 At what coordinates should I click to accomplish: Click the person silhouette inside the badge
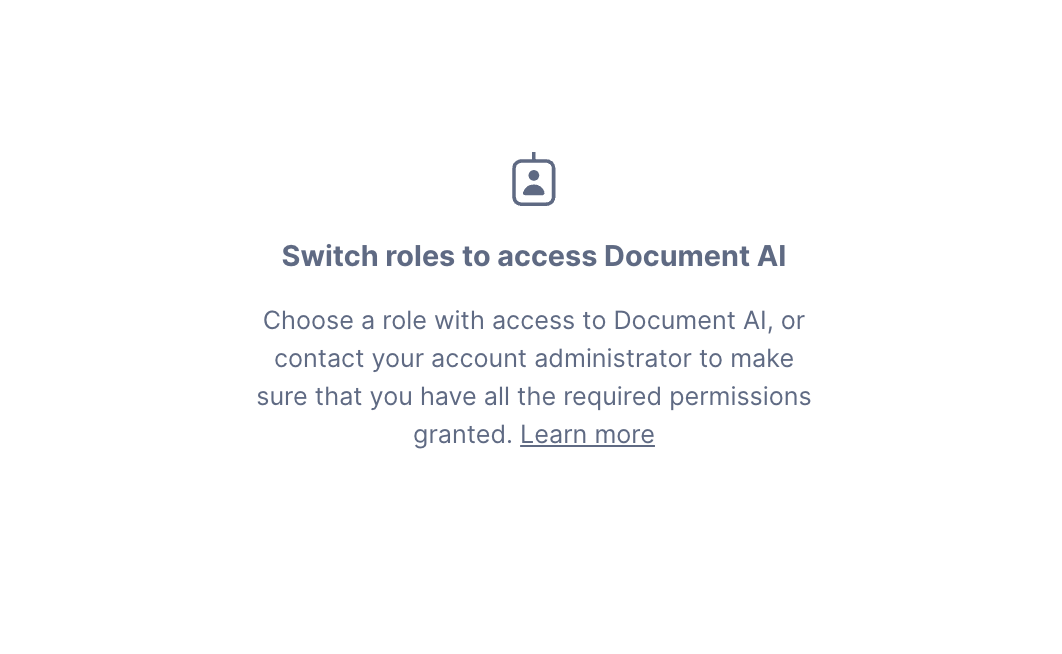[533, 183]
